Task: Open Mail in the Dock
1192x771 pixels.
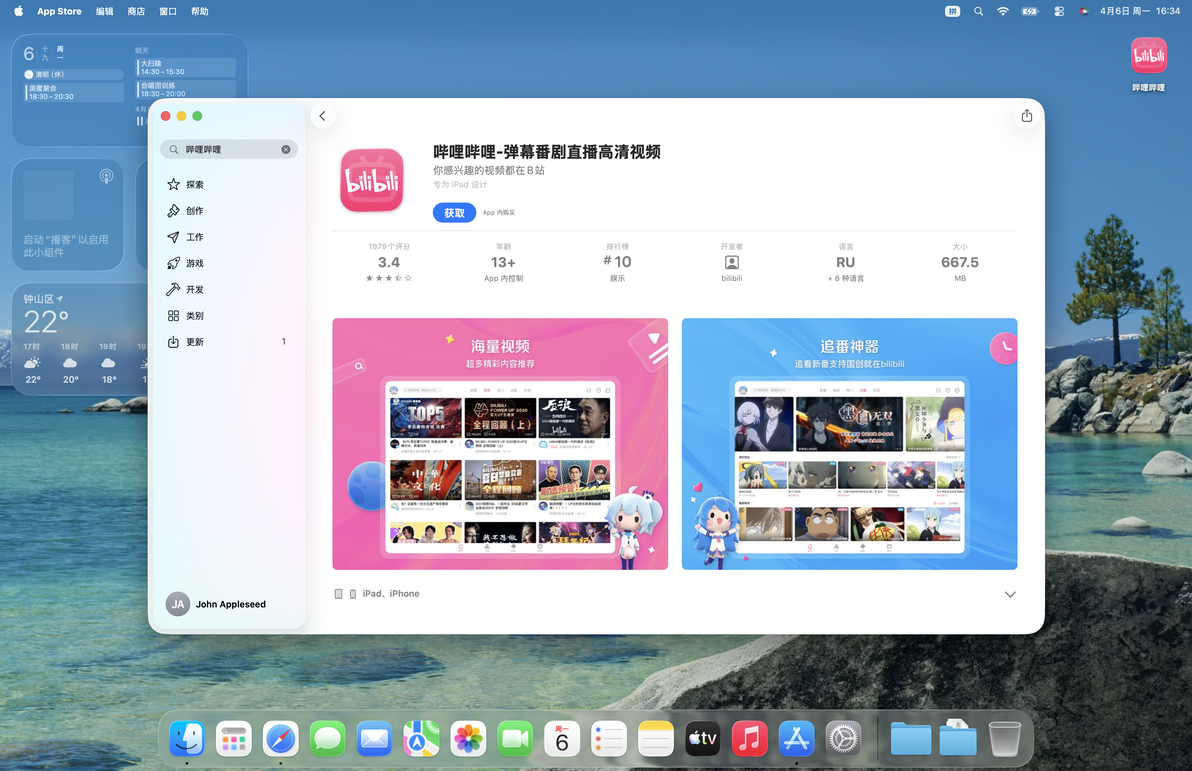Action: pos(374,738)
